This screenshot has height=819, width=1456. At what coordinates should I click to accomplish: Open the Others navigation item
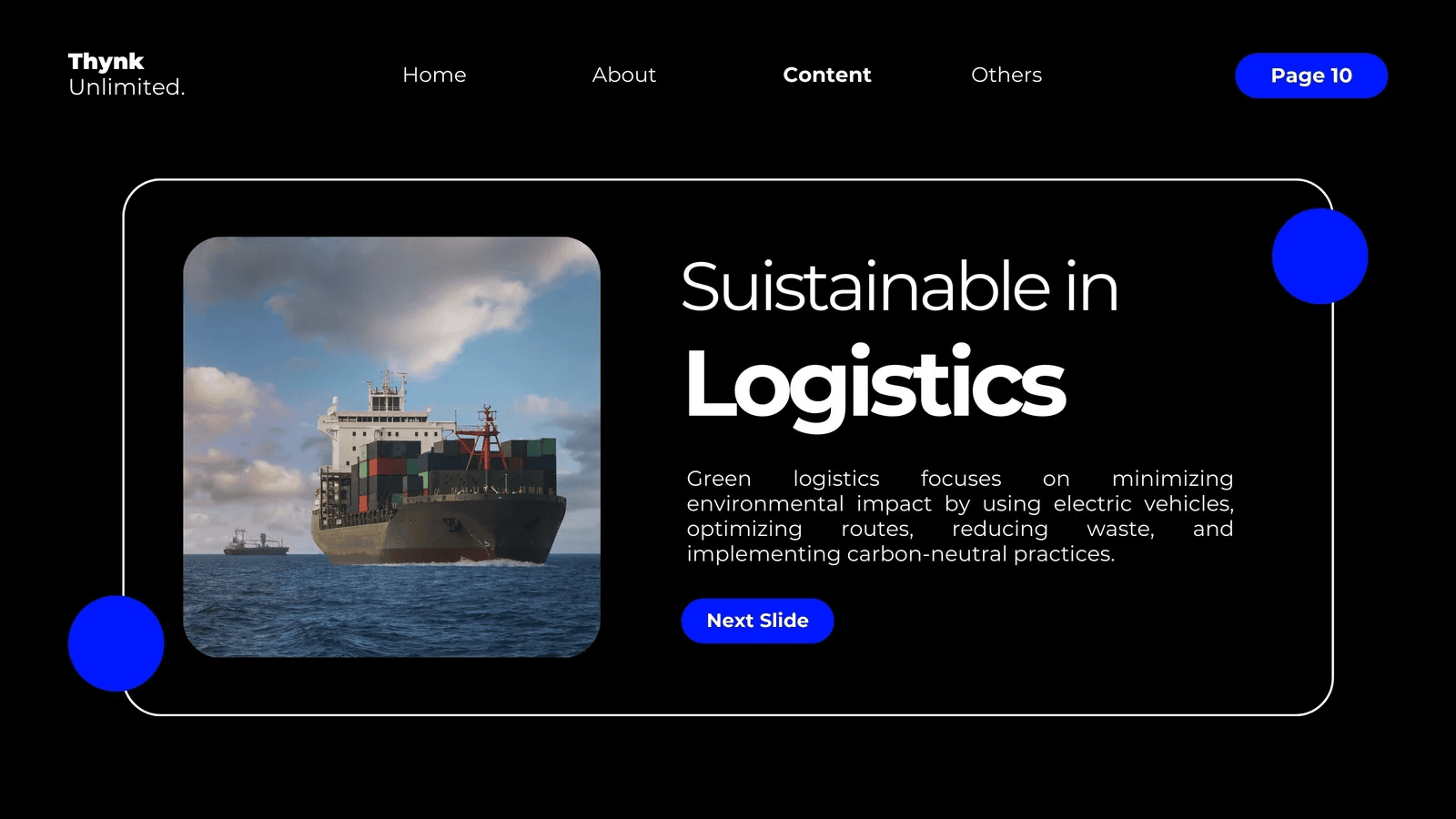click(x=1006, y=75)
